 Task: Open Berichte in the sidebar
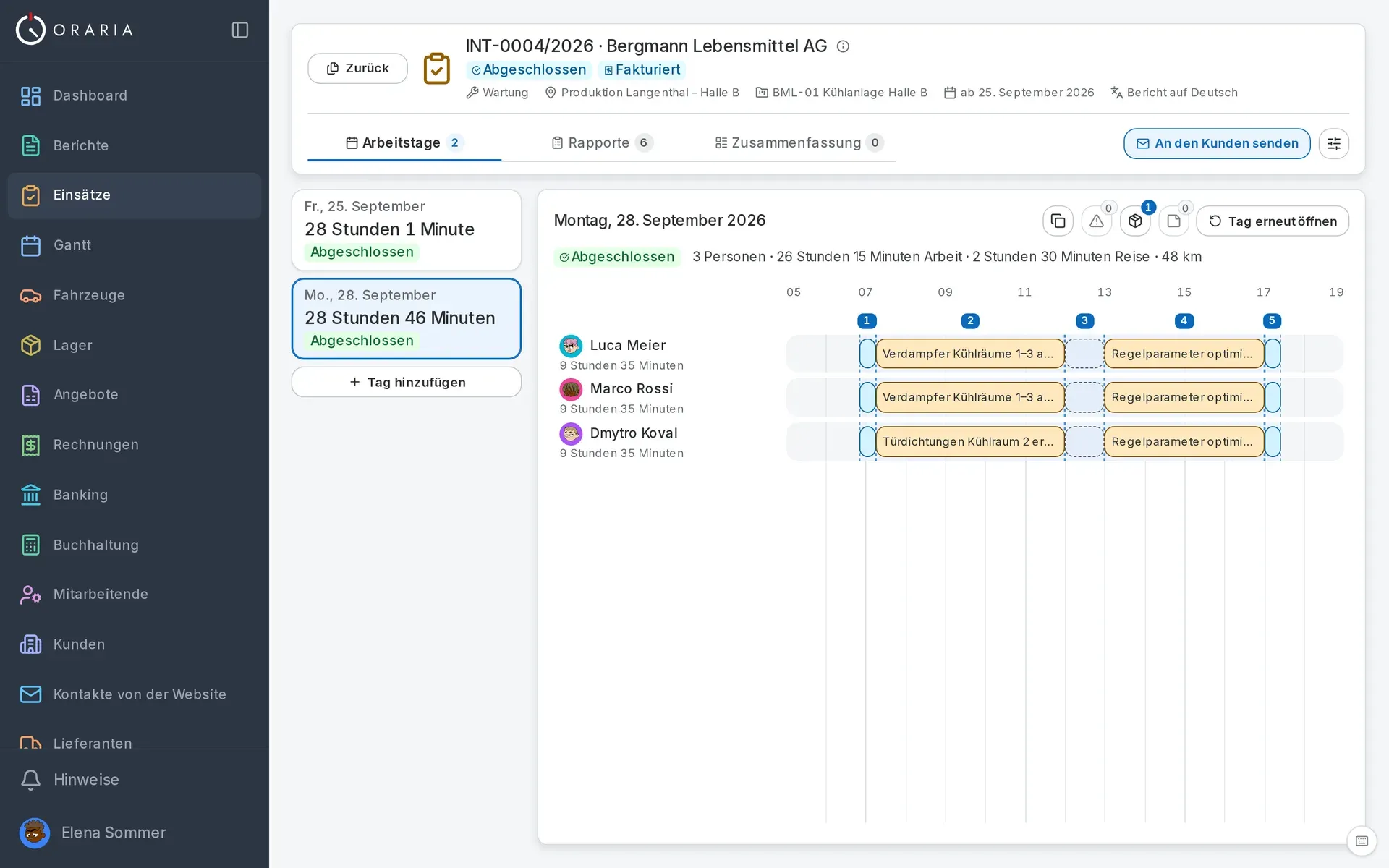pos(135,145)
